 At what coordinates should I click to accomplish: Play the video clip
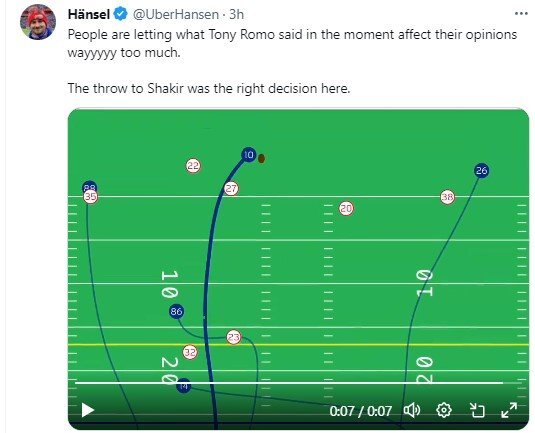88,410
